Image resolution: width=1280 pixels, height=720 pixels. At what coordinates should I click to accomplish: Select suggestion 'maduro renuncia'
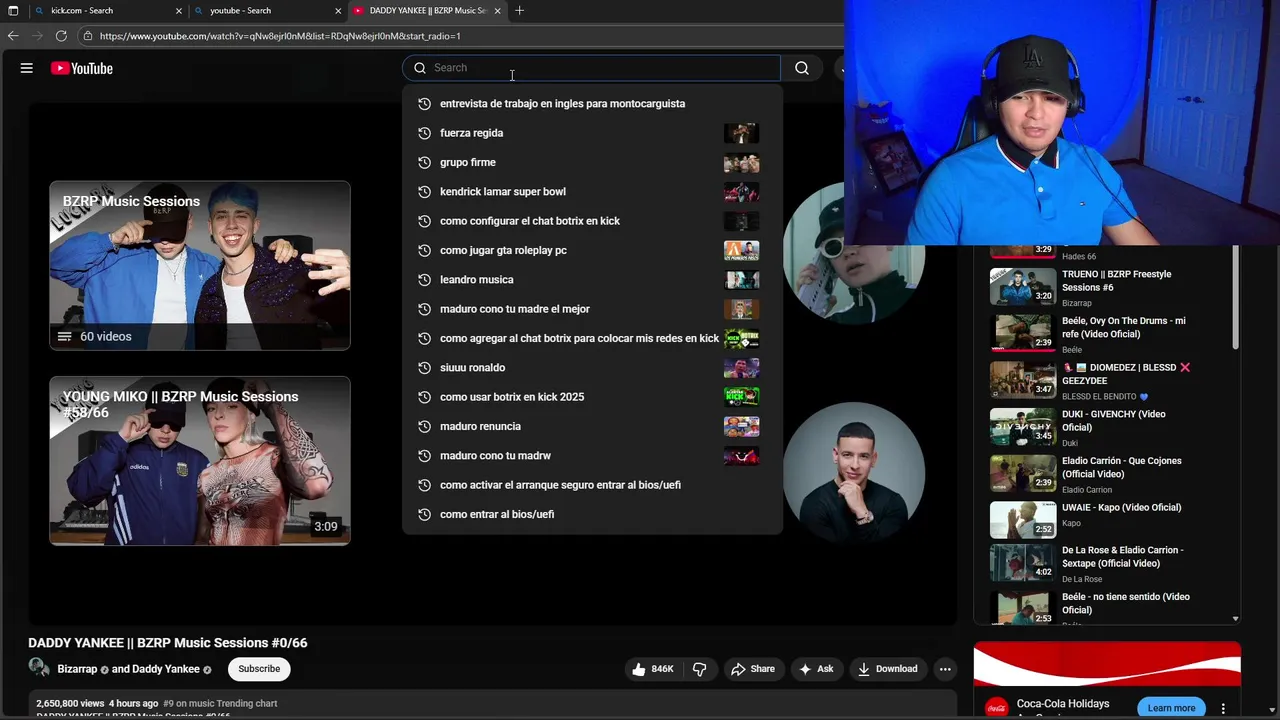pos(592,426)
